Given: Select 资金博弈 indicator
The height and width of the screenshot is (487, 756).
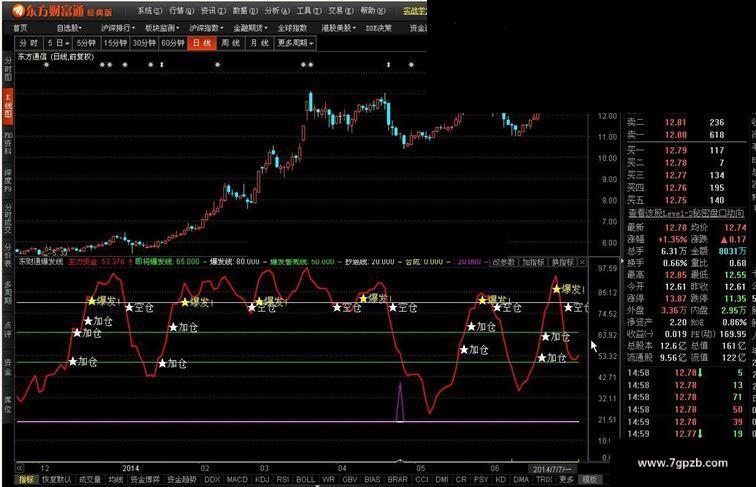Looking at the screenshot, I should pyautogui.click(x=145, y=479).
